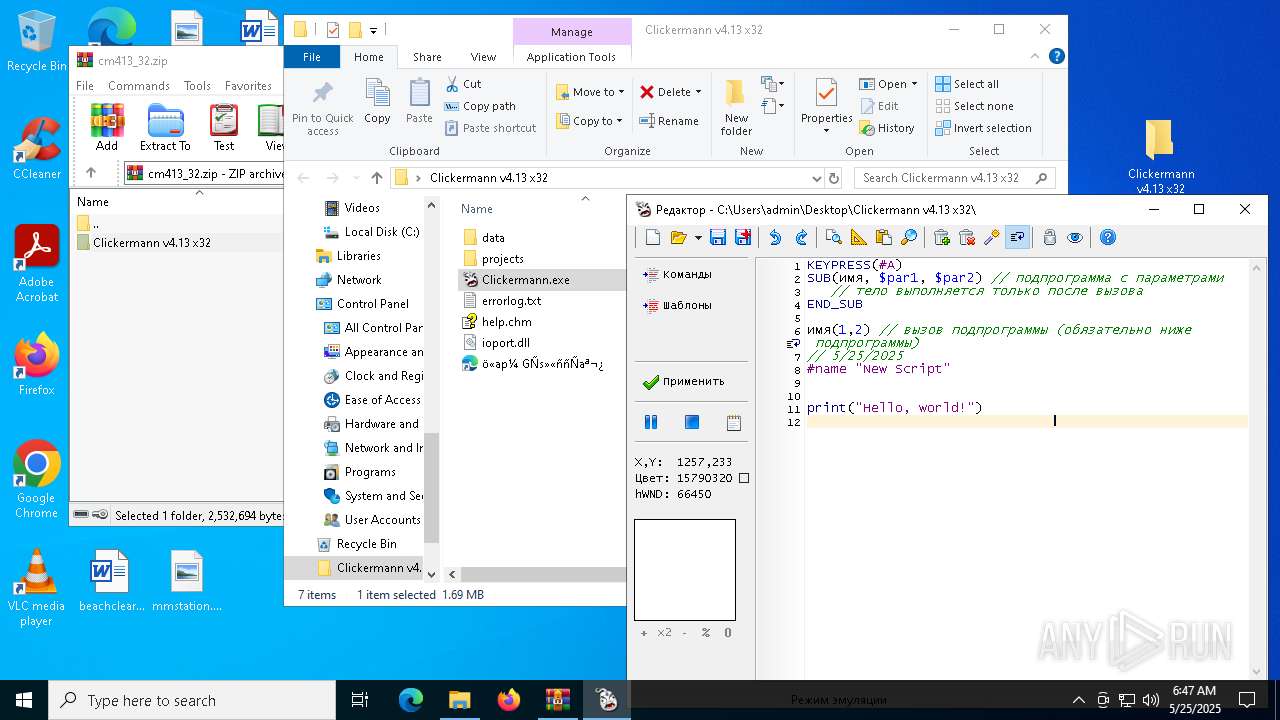The image size is (1280, 720).
Task: Click the redo arrow in editor toolbar
Action: click(x=801, y=238)
